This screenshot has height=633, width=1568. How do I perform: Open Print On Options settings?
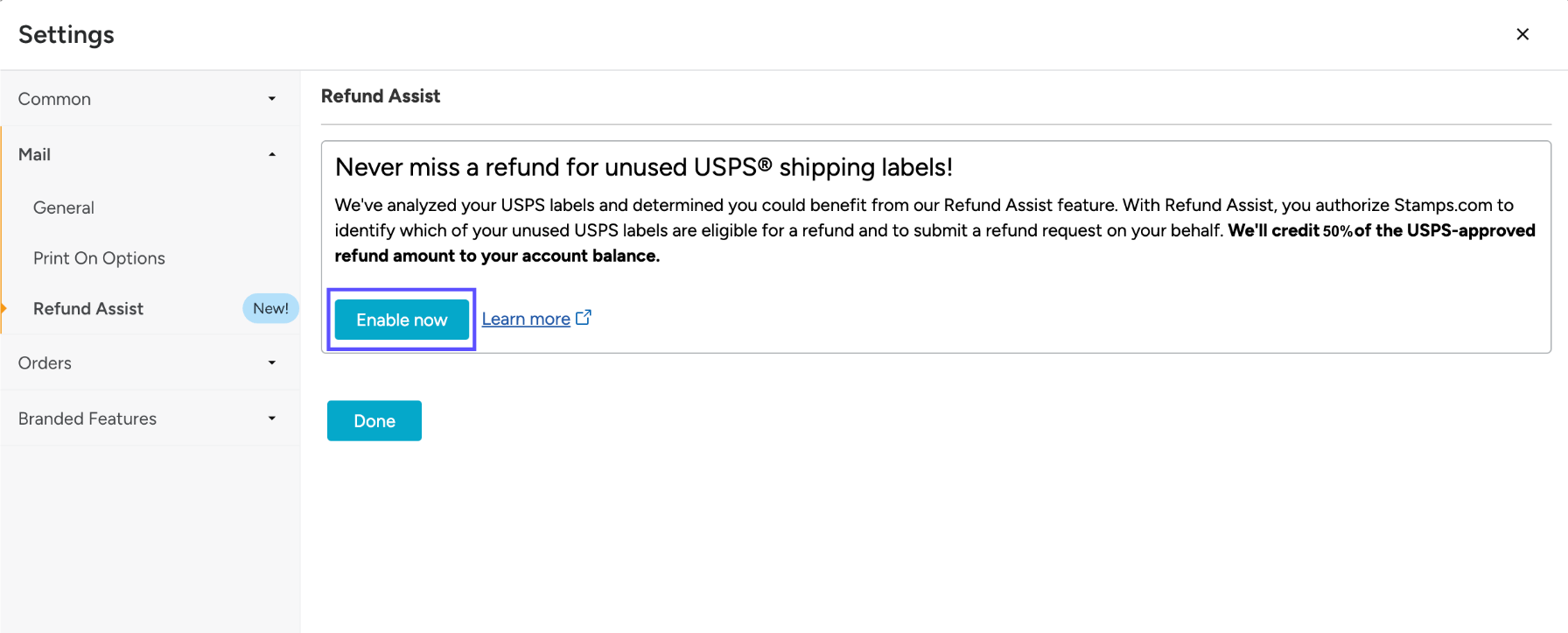pos(99,258)
